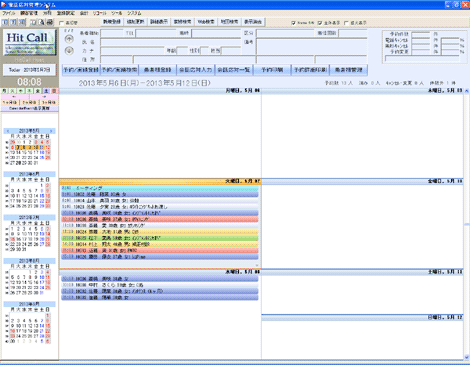The width and height of the screenshot is (470, 365).
Task: Toggle the first checked option in top-right toolbar
Action: pyautogui.click(x=293, y=23)
